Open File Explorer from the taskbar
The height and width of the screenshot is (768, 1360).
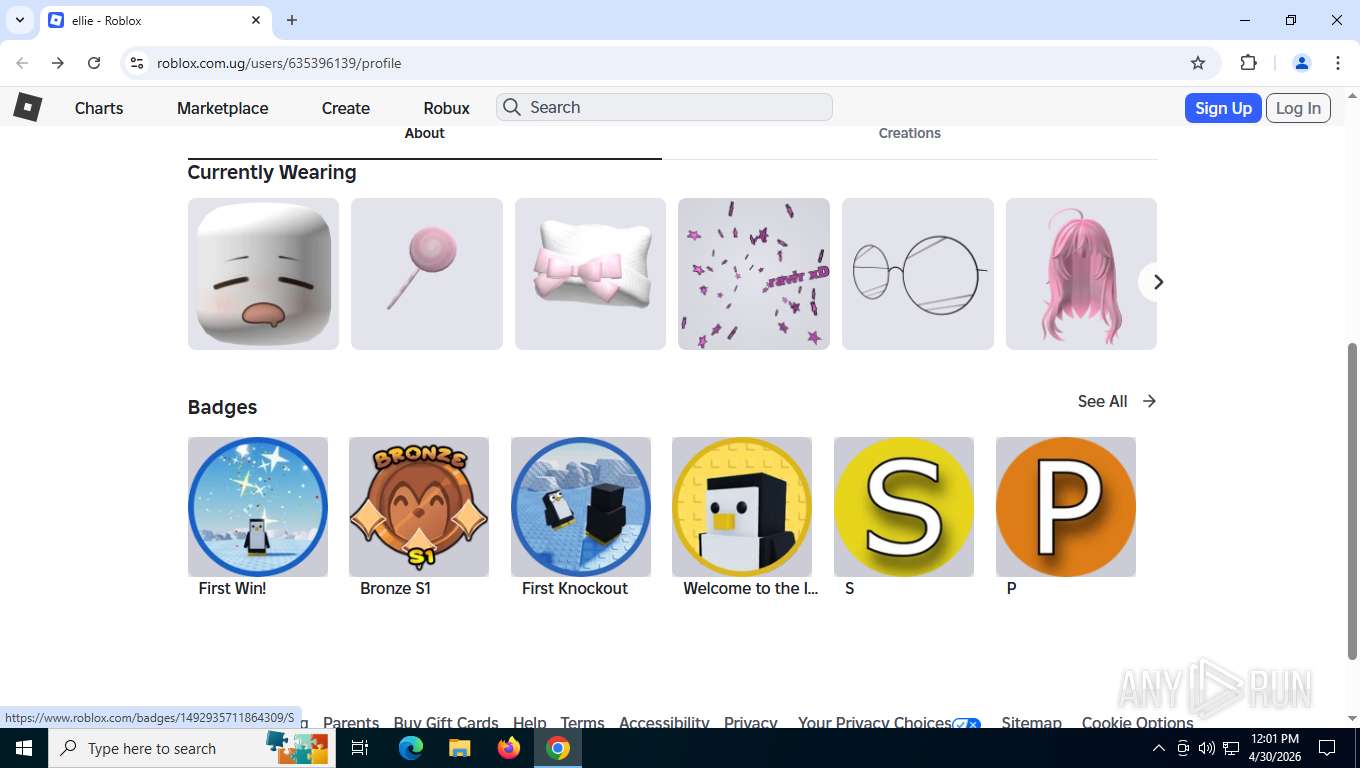[459, 748]
